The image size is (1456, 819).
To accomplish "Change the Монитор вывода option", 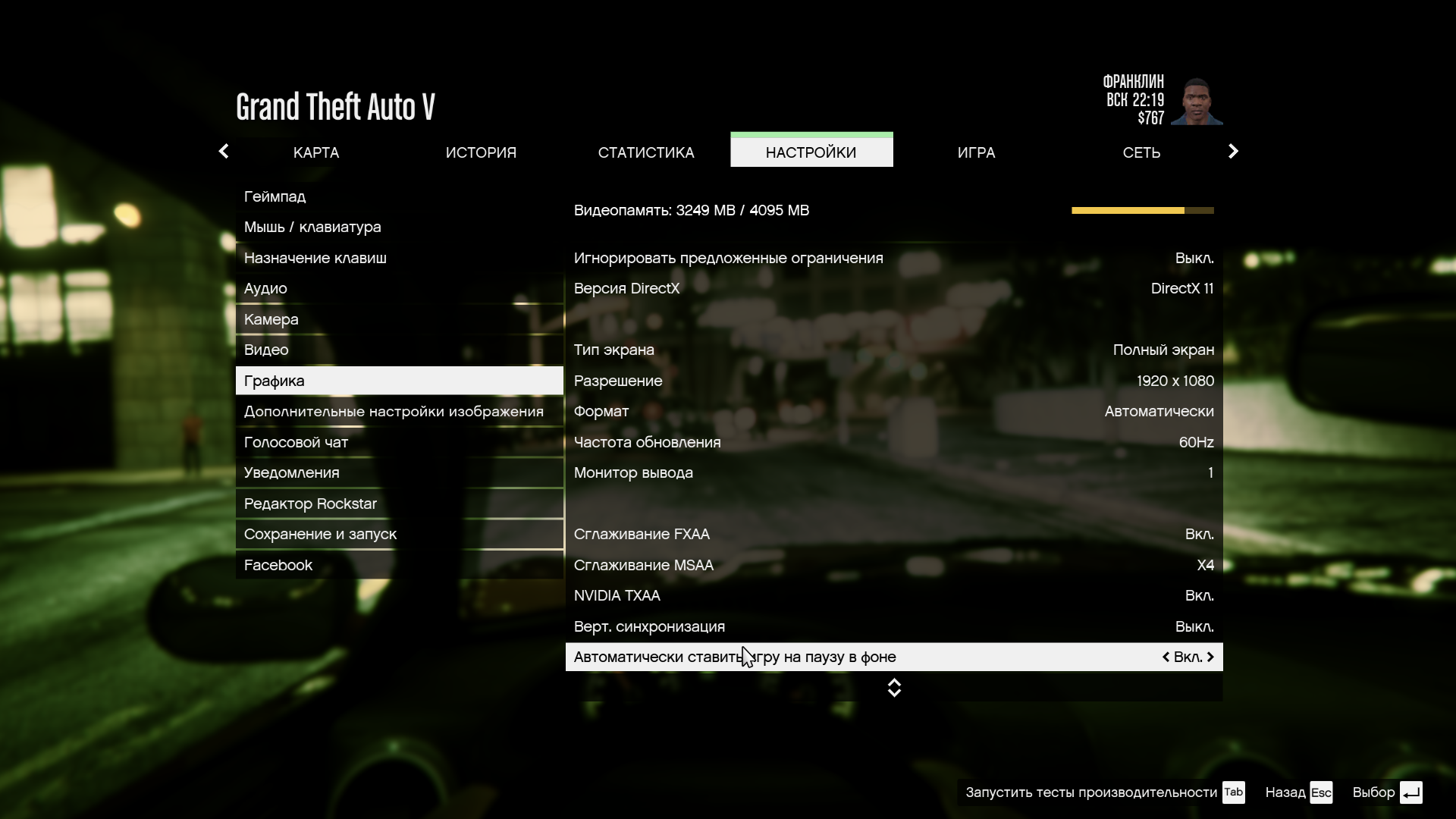I will [x=894, y=472].
